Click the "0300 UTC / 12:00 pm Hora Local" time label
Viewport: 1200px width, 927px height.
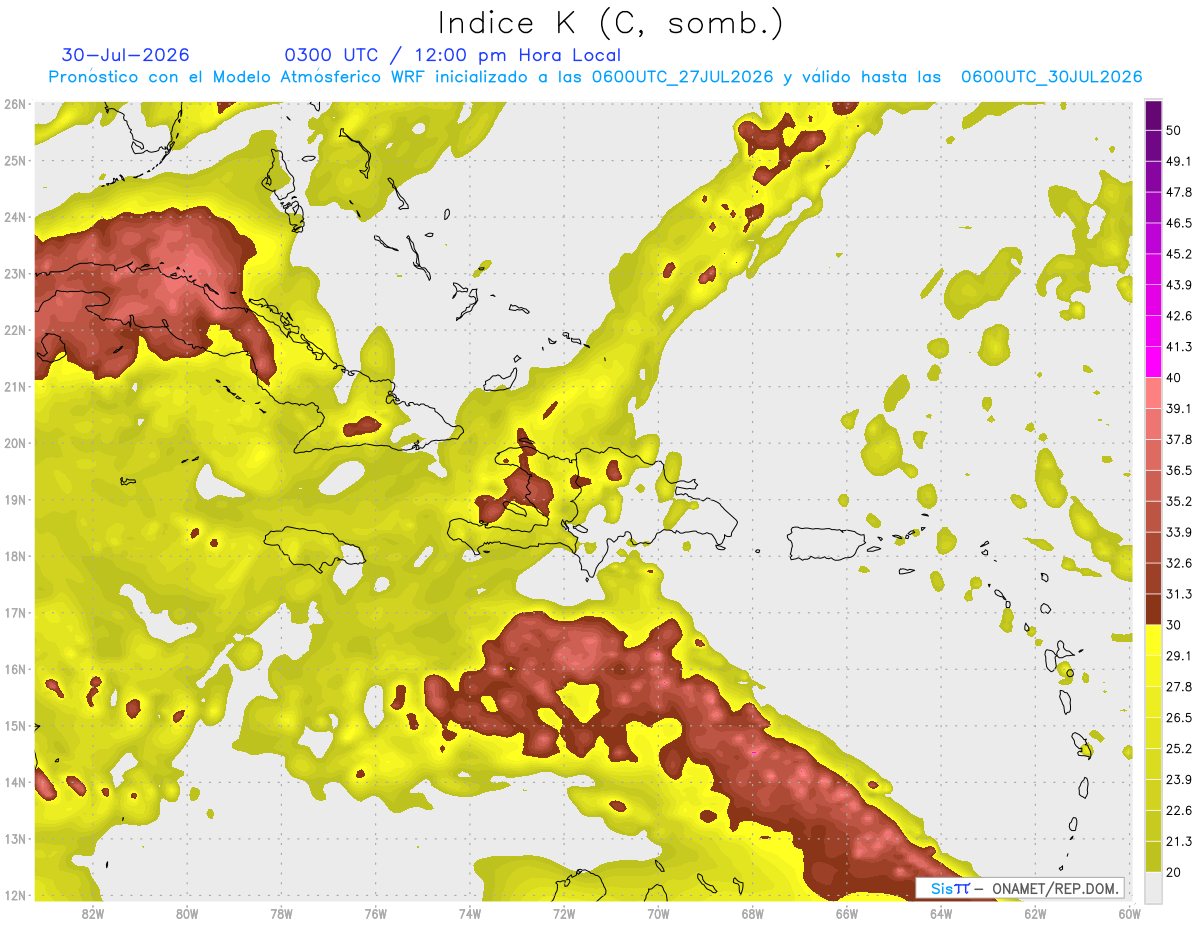453,55
